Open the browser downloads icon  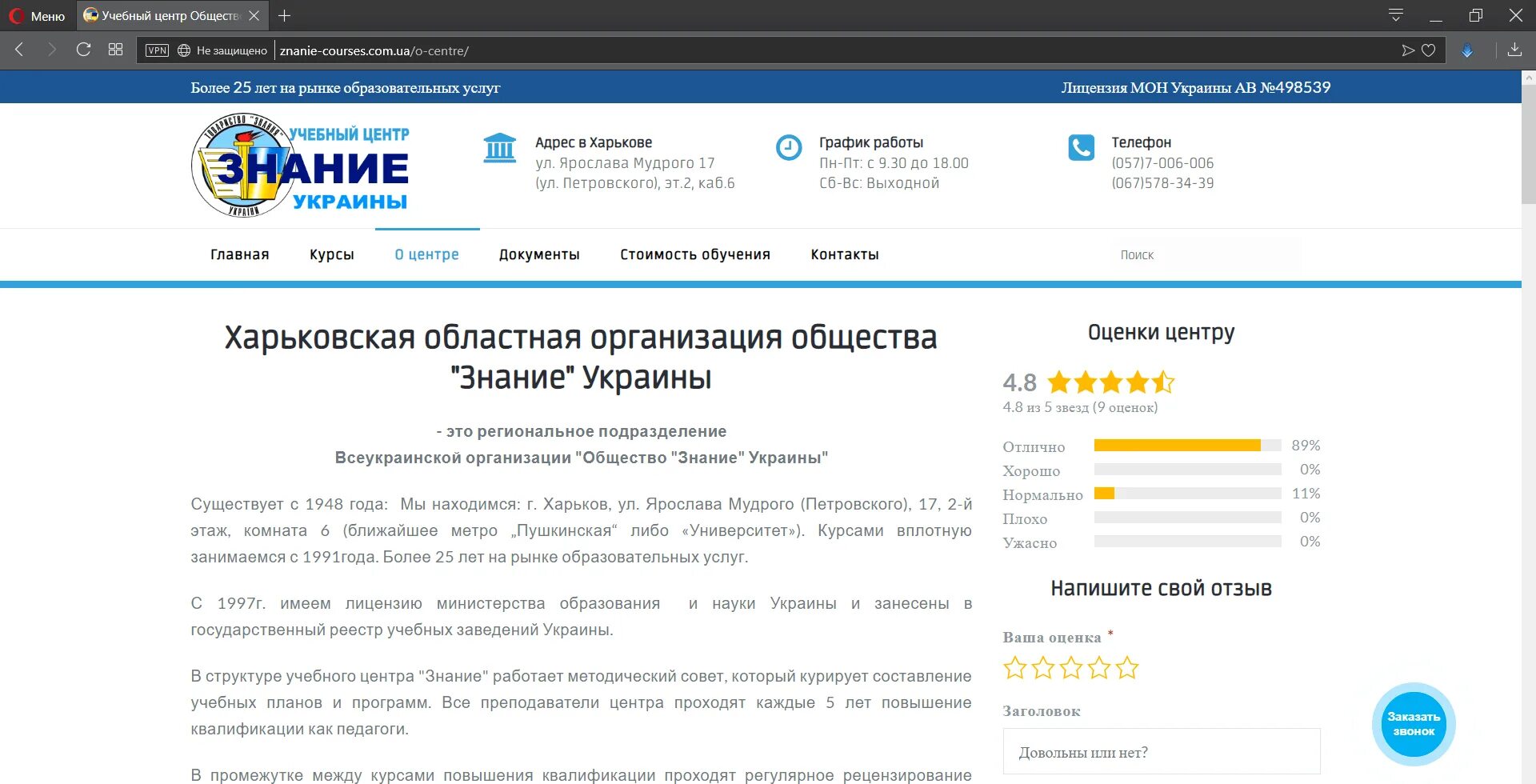click(x=1514, y=50)
